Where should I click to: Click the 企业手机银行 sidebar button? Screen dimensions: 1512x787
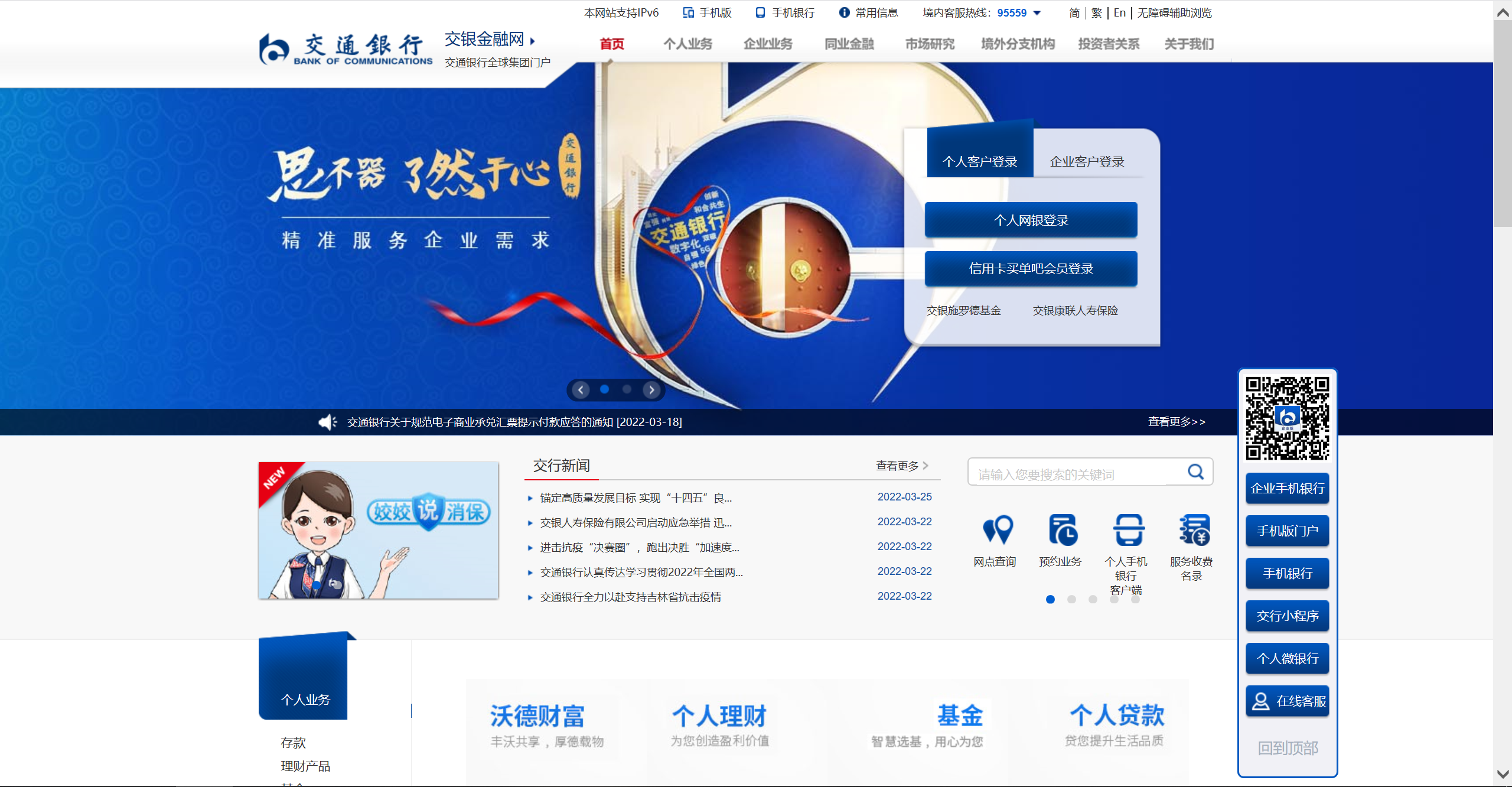(x=1288, y=488)
